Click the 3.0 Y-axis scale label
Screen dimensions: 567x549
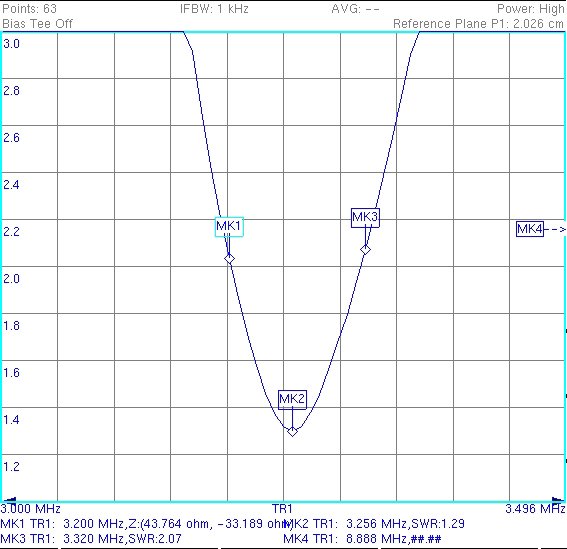pyautogui.click(x=11, y=44)
